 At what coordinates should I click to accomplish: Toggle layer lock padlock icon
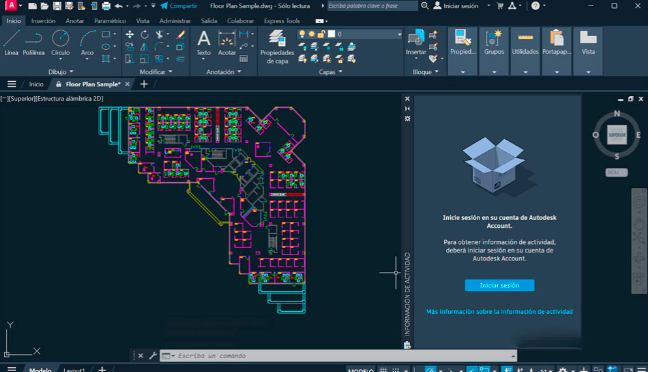pos(321,34)
